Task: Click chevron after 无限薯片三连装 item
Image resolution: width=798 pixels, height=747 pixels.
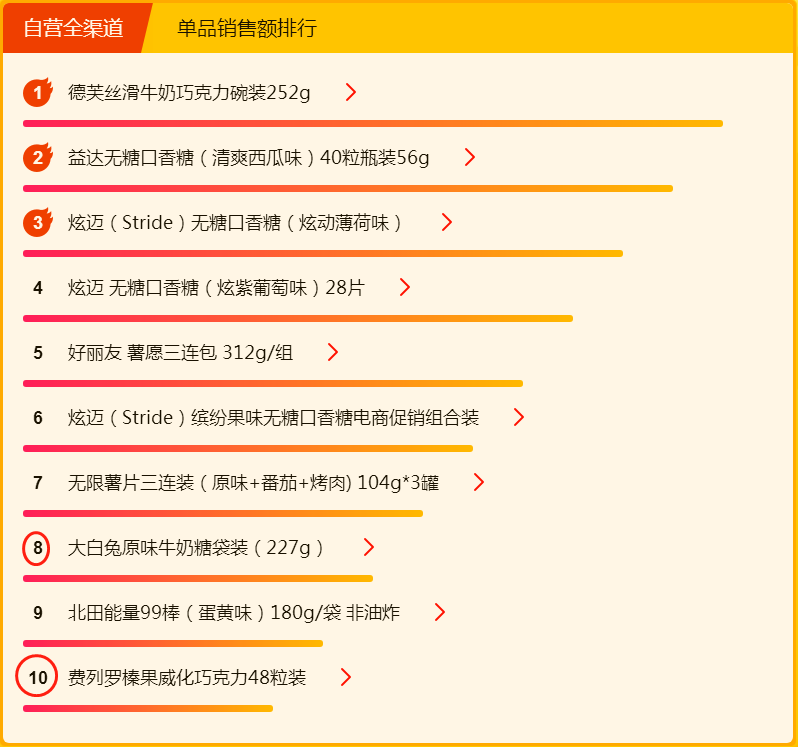Action: pyautogui.click(x=478, y=483)
